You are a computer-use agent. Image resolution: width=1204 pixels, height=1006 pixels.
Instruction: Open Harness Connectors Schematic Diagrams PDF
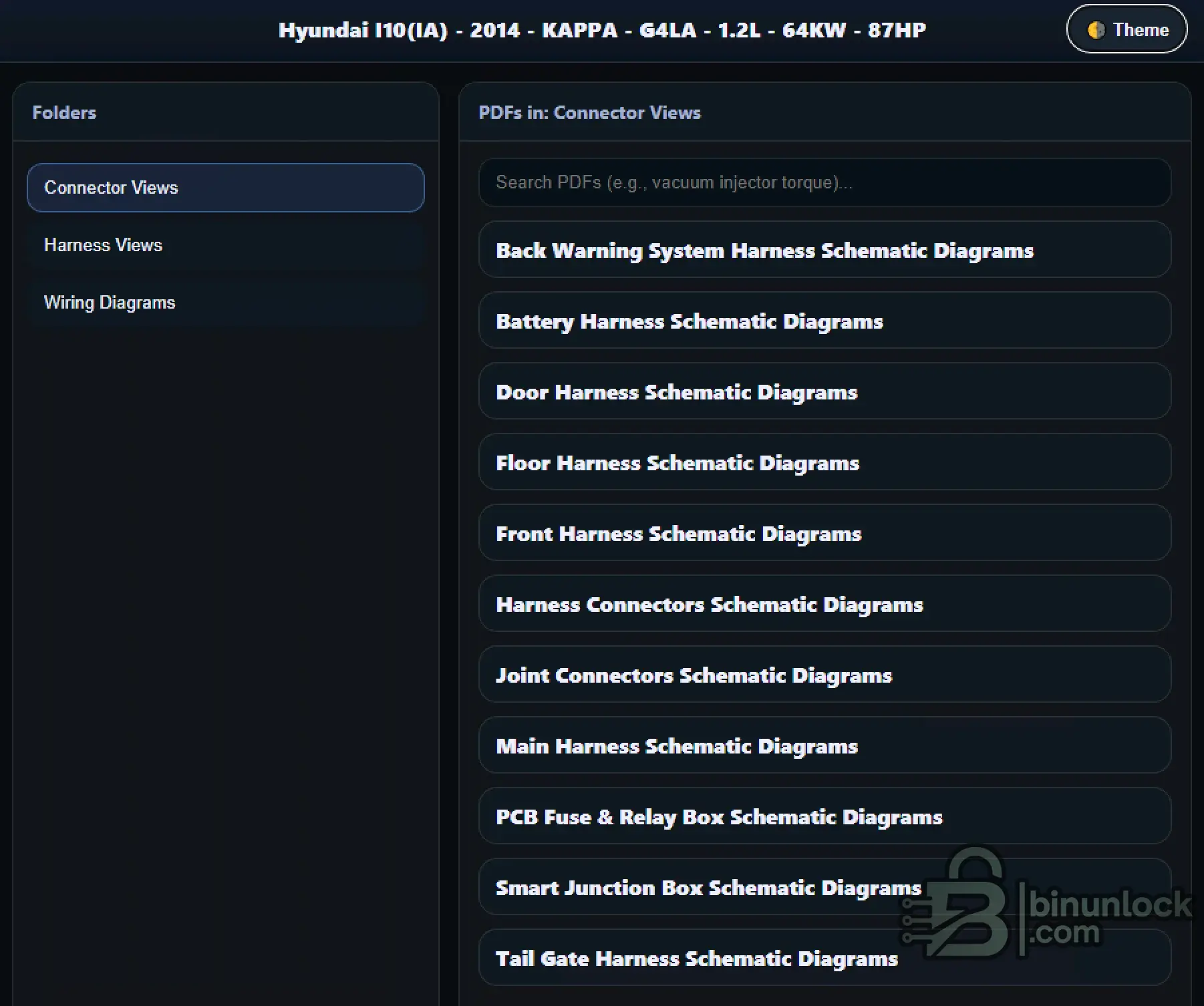[824, 604]
